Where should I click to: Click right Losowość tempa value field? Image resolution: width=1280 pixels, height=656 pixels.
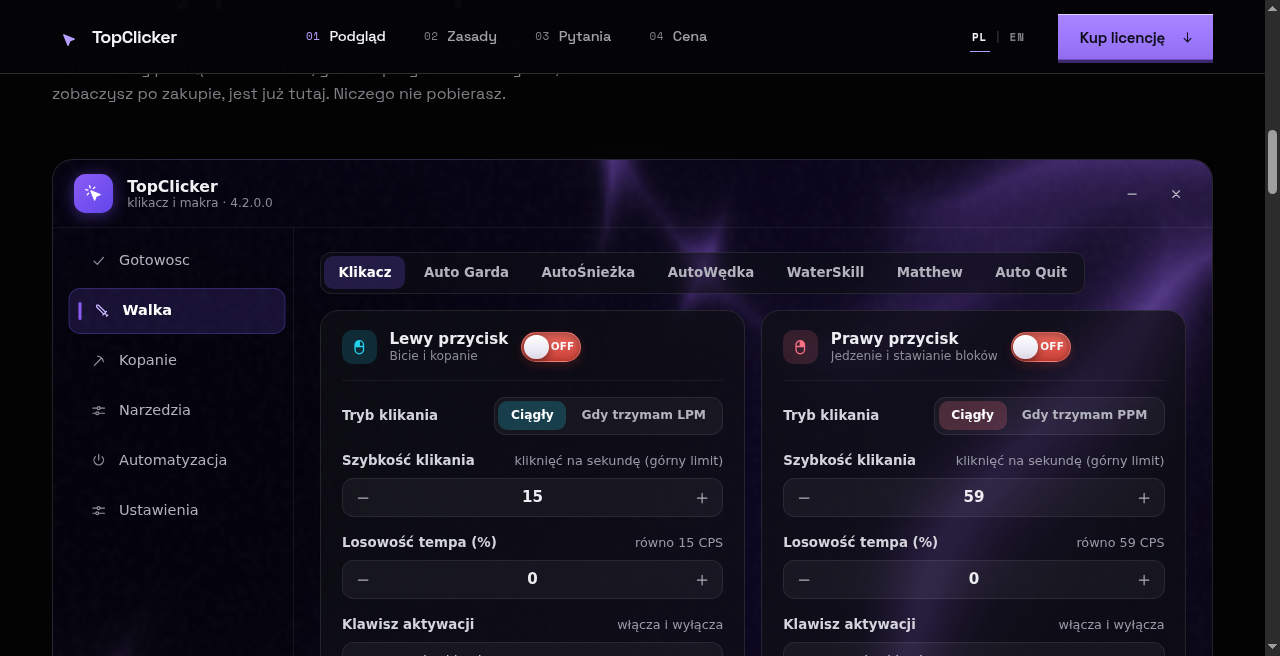(x=974, y=579)
